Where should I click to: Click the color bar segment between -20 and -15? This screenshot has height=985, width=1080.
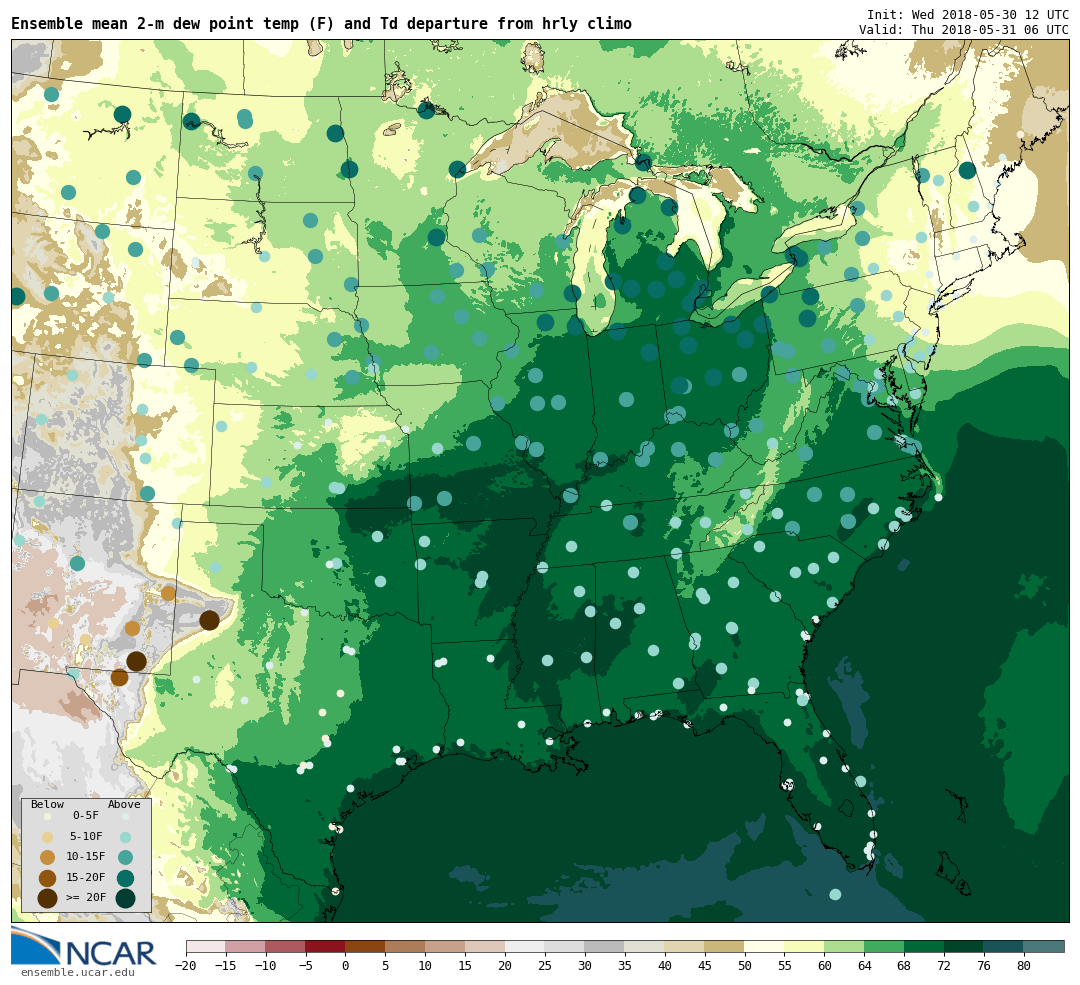[x=206, y=947]
